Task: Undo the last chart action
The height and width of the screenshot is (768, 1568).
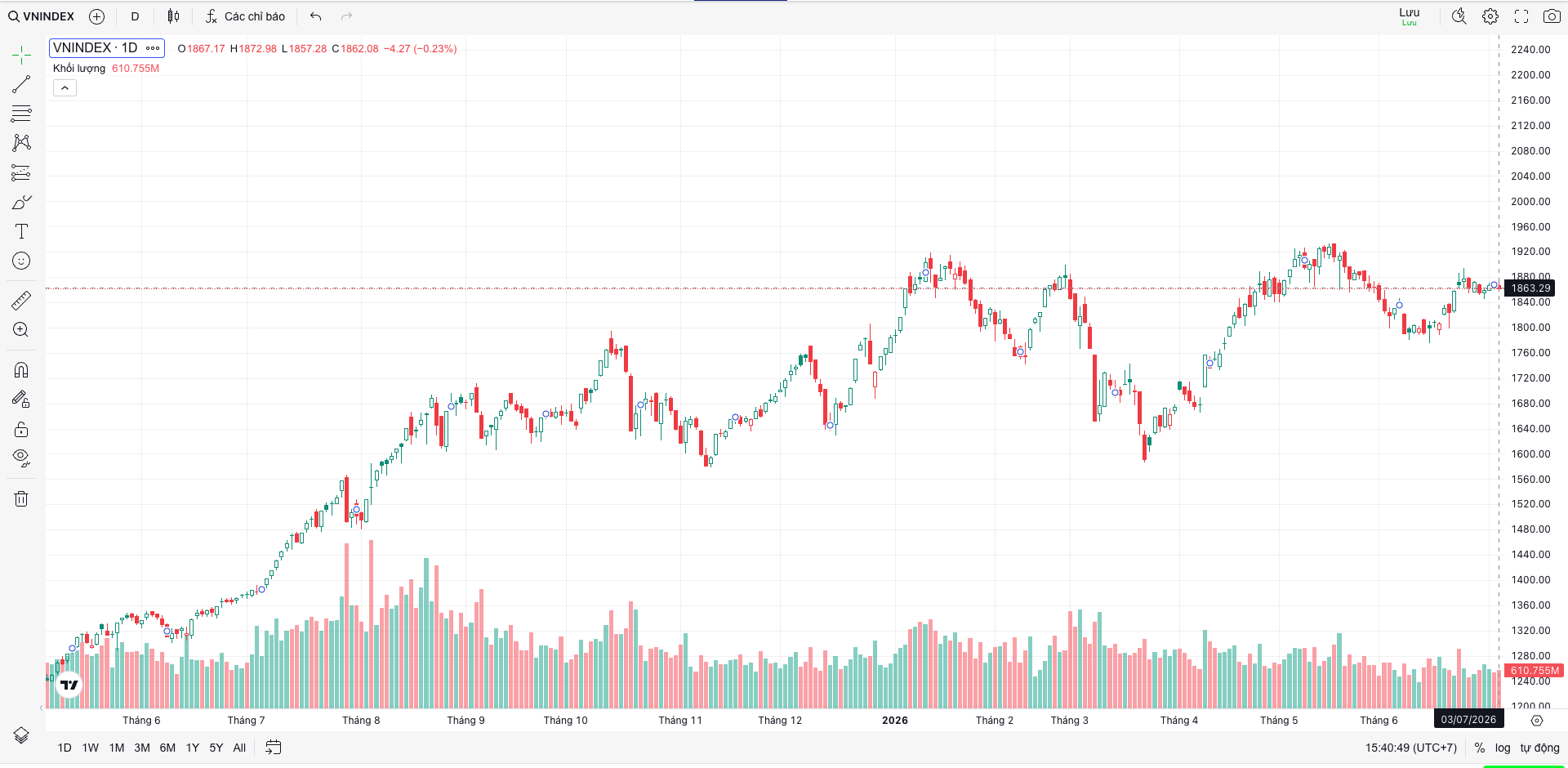Action: click(315, 16)
